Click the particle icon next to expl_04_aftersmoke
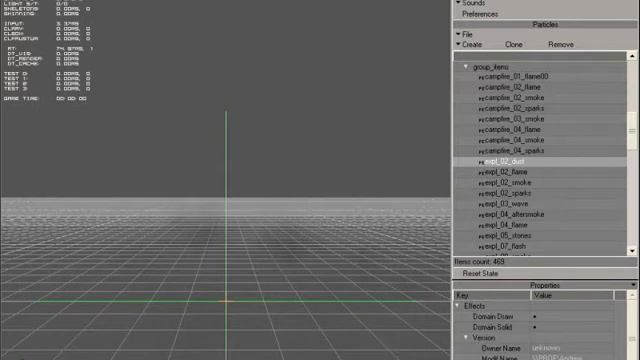Screen dimensions: 640x360 pyautogui.click(x=481, y=215)
